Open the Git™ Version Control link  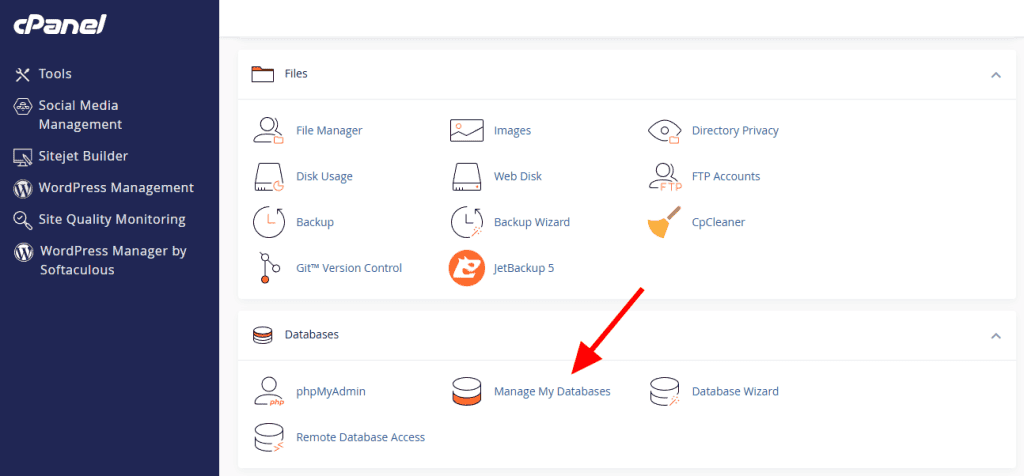click(x=349, y=268)
